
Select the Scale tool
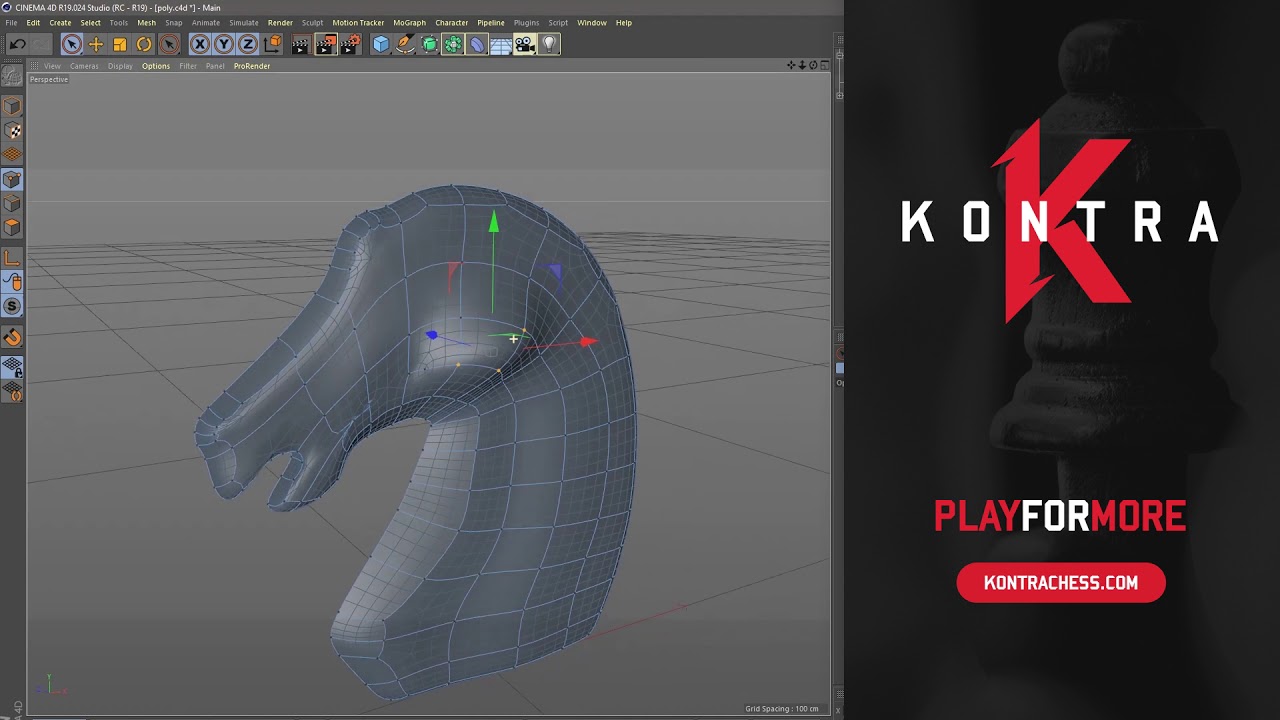(x=120, y=44)
